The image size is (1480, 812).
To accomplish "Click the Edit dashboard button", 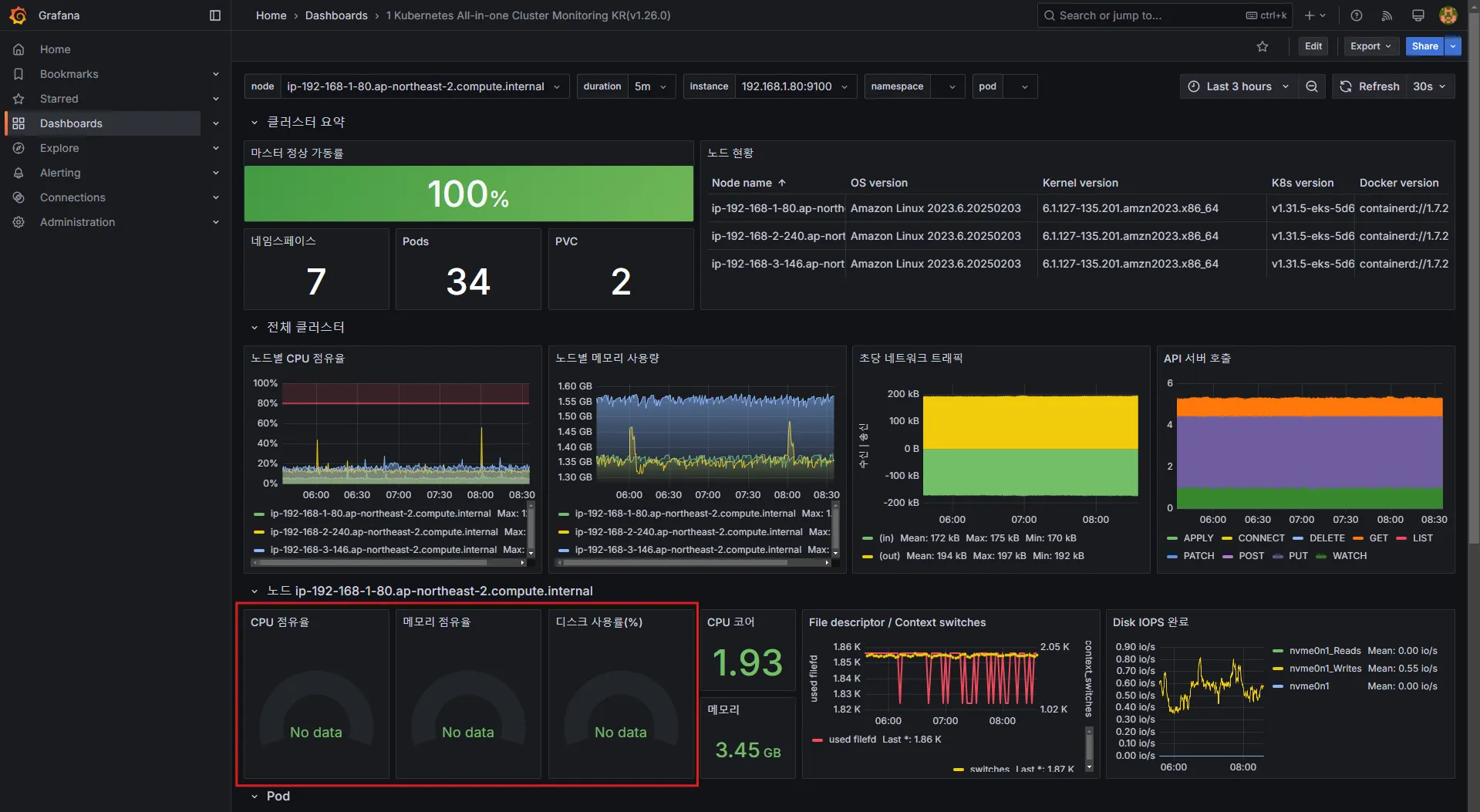I will point(1313,46).
